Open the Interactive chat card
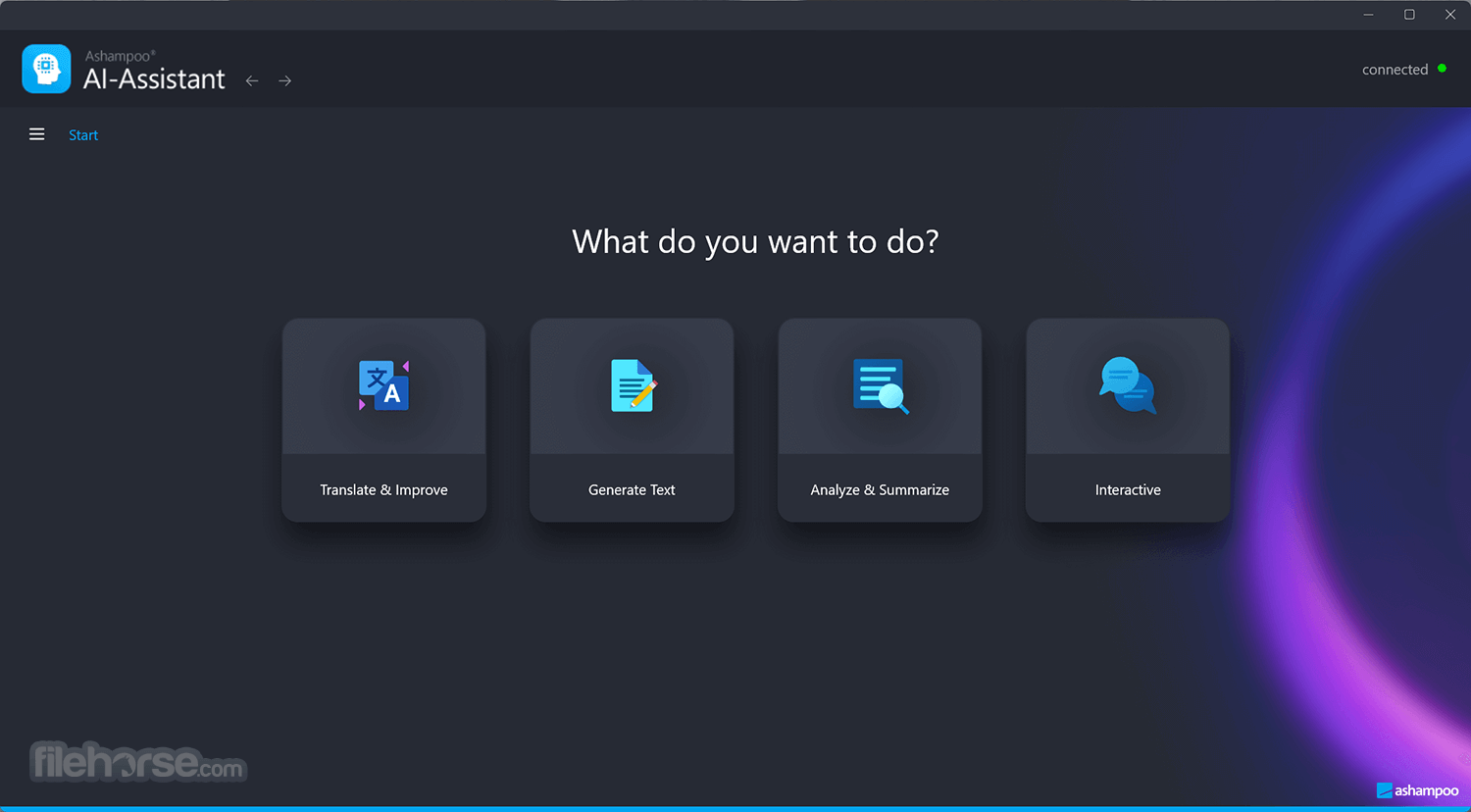This screenshot has height=812, width=1471. [x=1128, y=420]
